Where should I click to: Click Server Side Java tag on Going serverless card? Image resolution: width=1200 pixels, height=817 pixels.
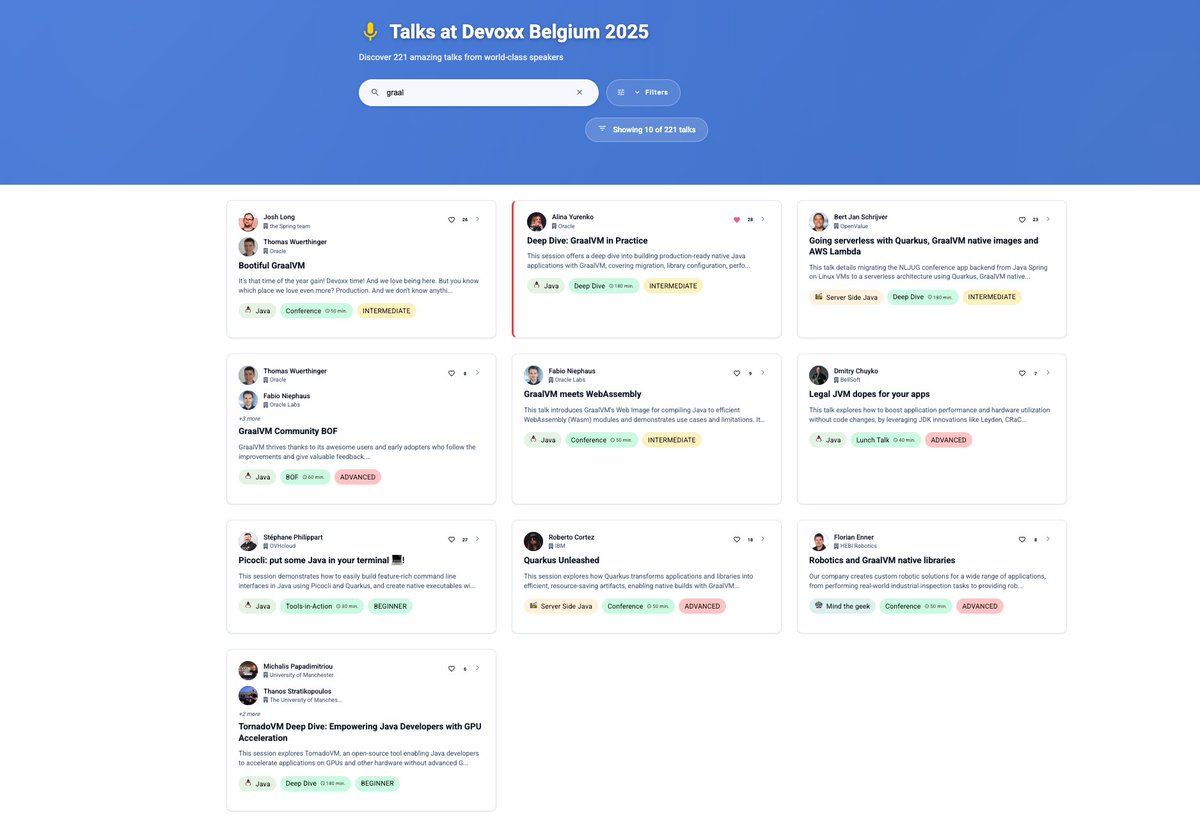[846, 297]
